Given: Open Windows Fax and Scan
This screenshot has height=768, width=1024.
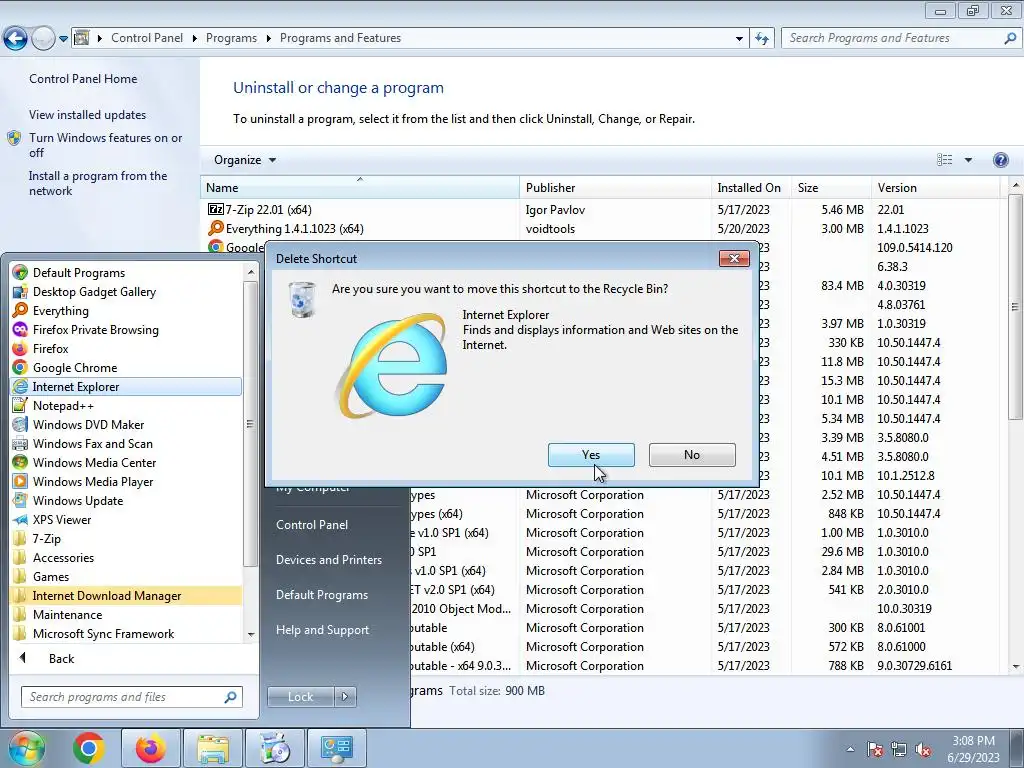Looking at the screenshot, I should 93,443.
